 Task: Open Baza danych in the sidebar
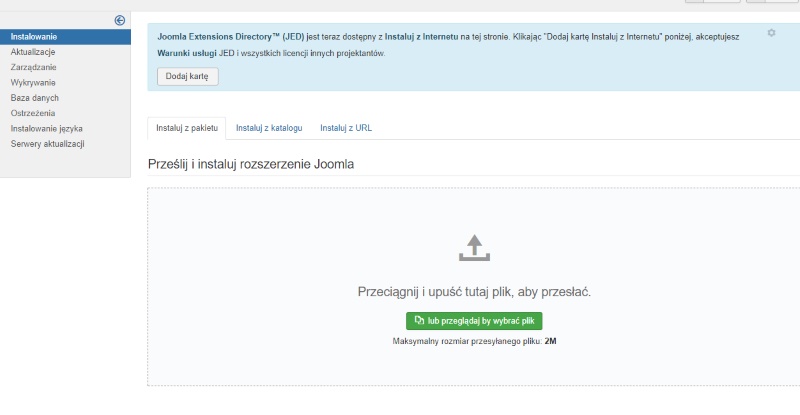(x=35, y=98)
